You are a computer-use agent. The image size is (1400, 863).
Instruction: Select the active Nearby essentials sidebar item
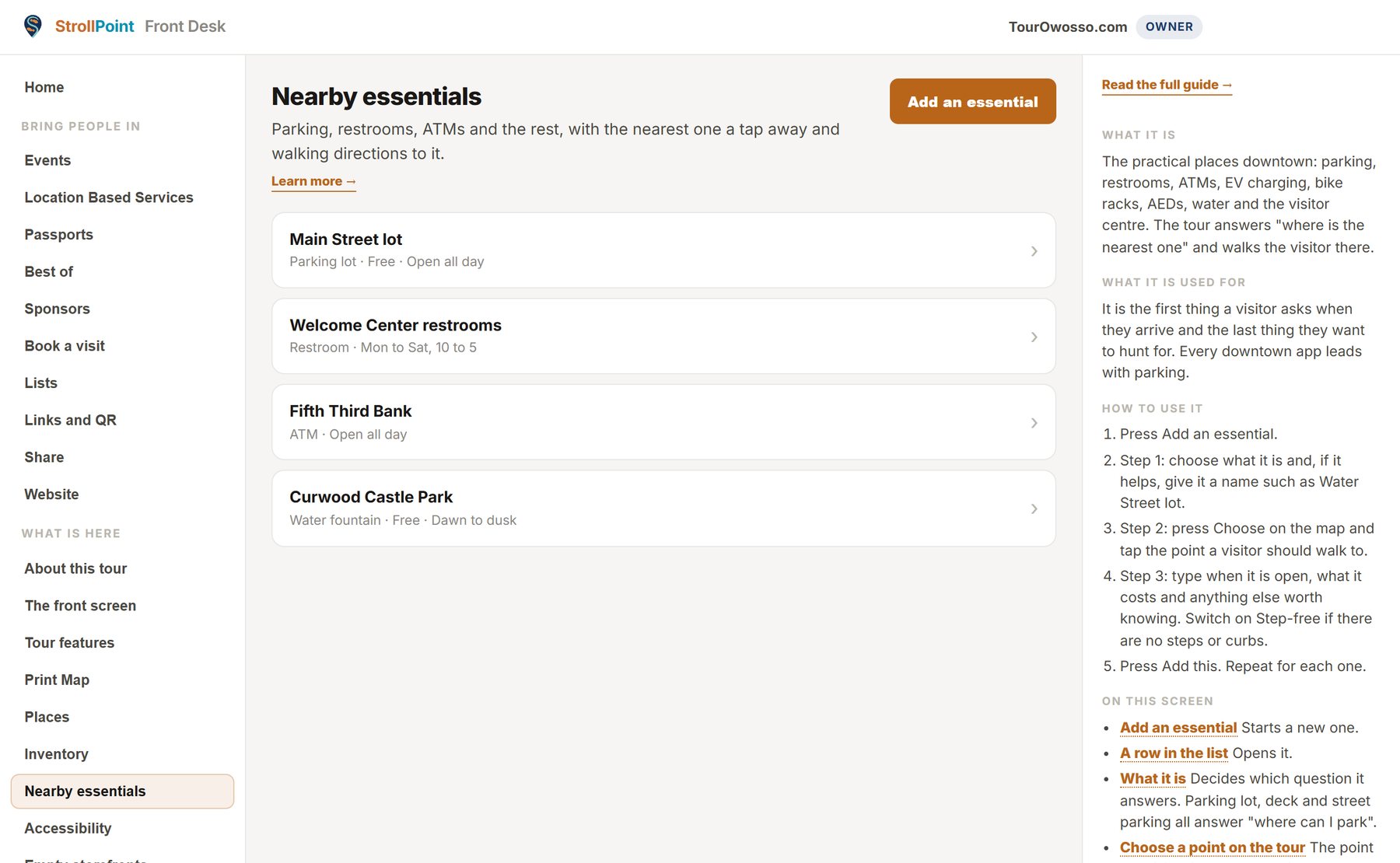122,791
